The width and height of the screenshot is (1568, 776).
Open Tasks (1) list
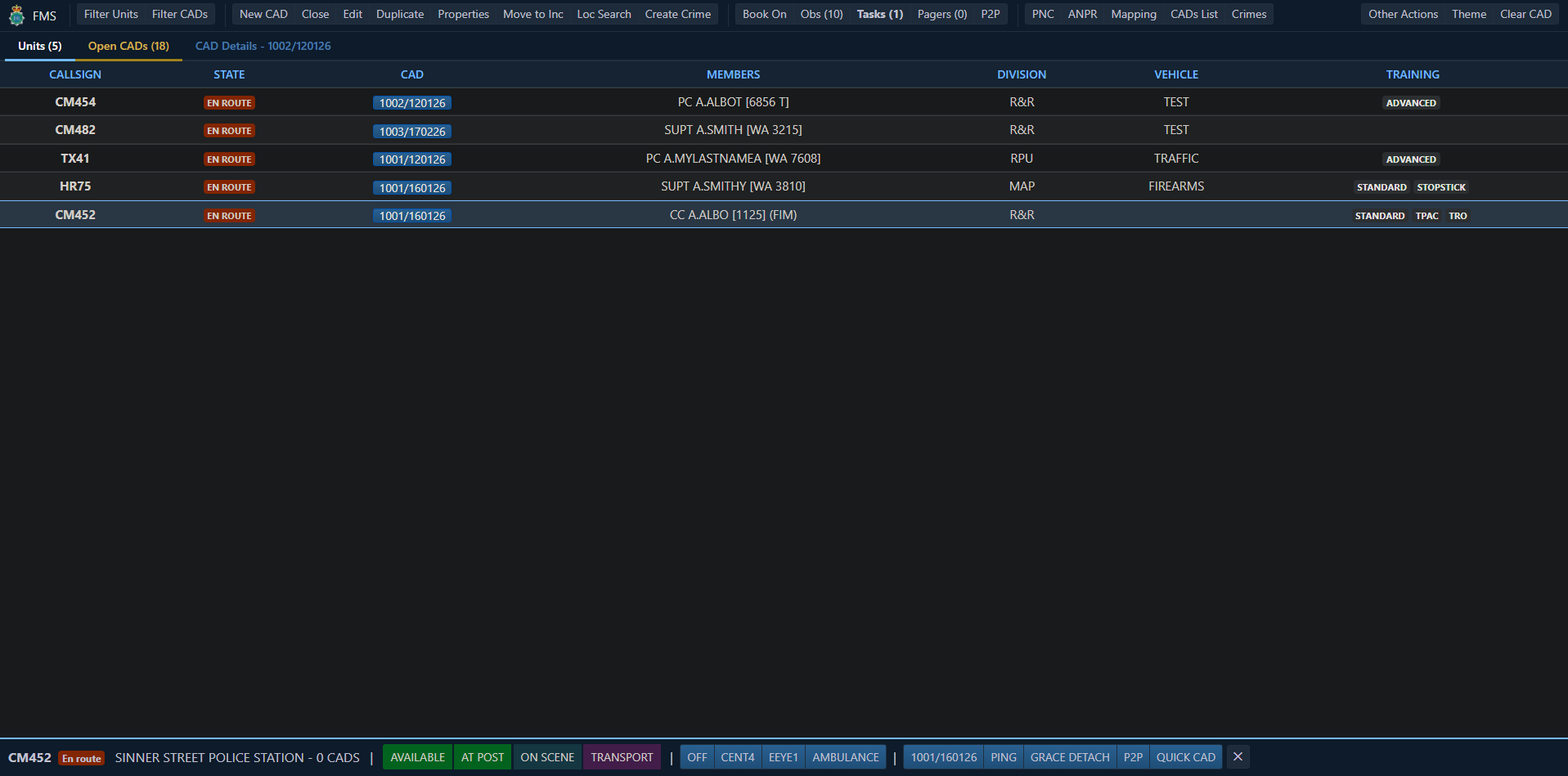tap(879, 14)
